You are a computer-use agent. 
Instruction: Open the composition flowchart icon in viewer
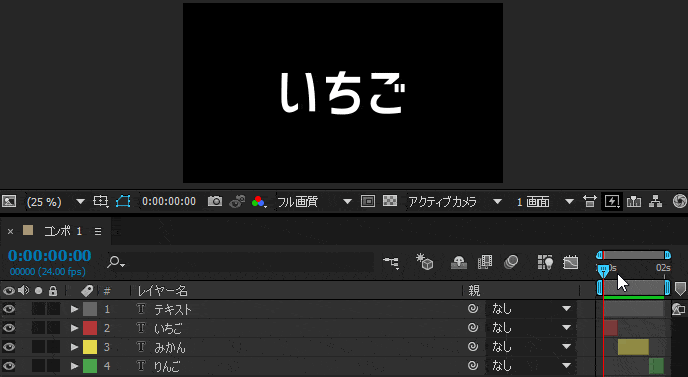[656, 201]
